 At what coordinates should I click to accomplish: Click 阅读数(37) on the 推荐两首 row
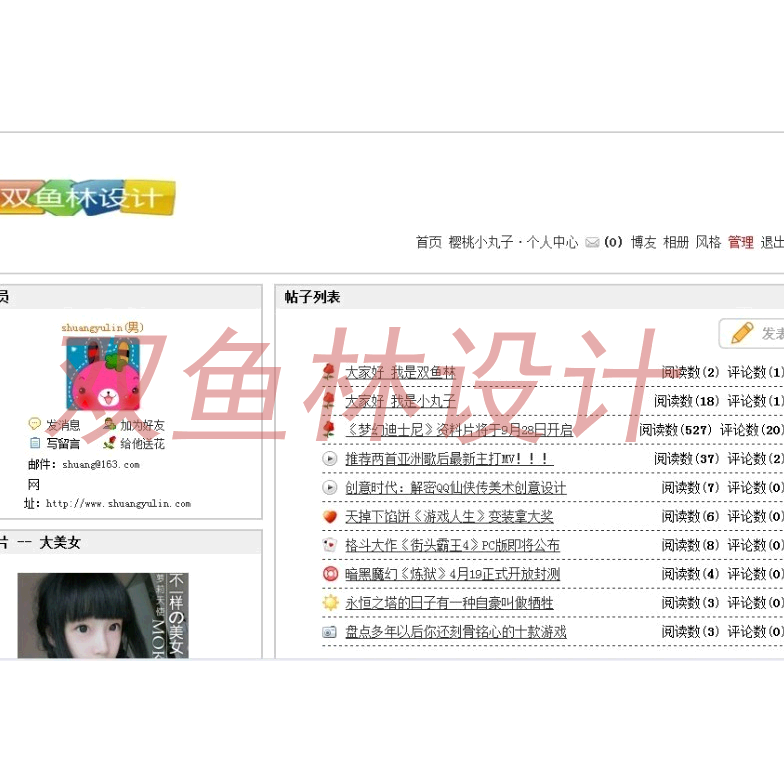point(687,458)
